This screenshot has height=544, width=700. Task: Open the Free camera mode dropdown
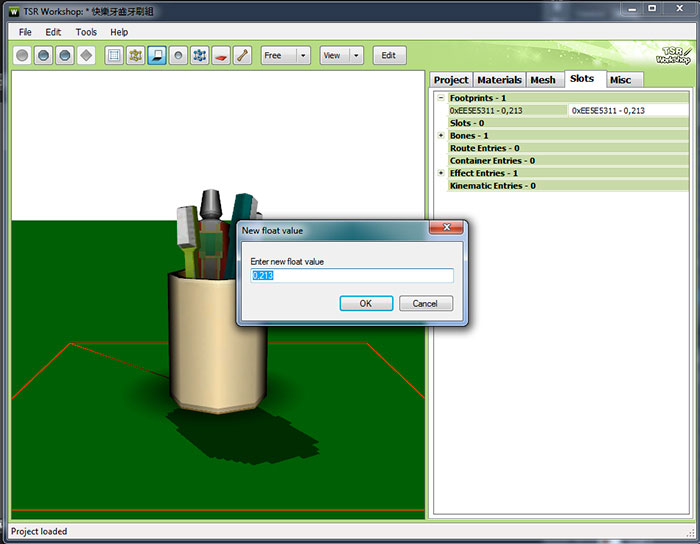[303, 56]
